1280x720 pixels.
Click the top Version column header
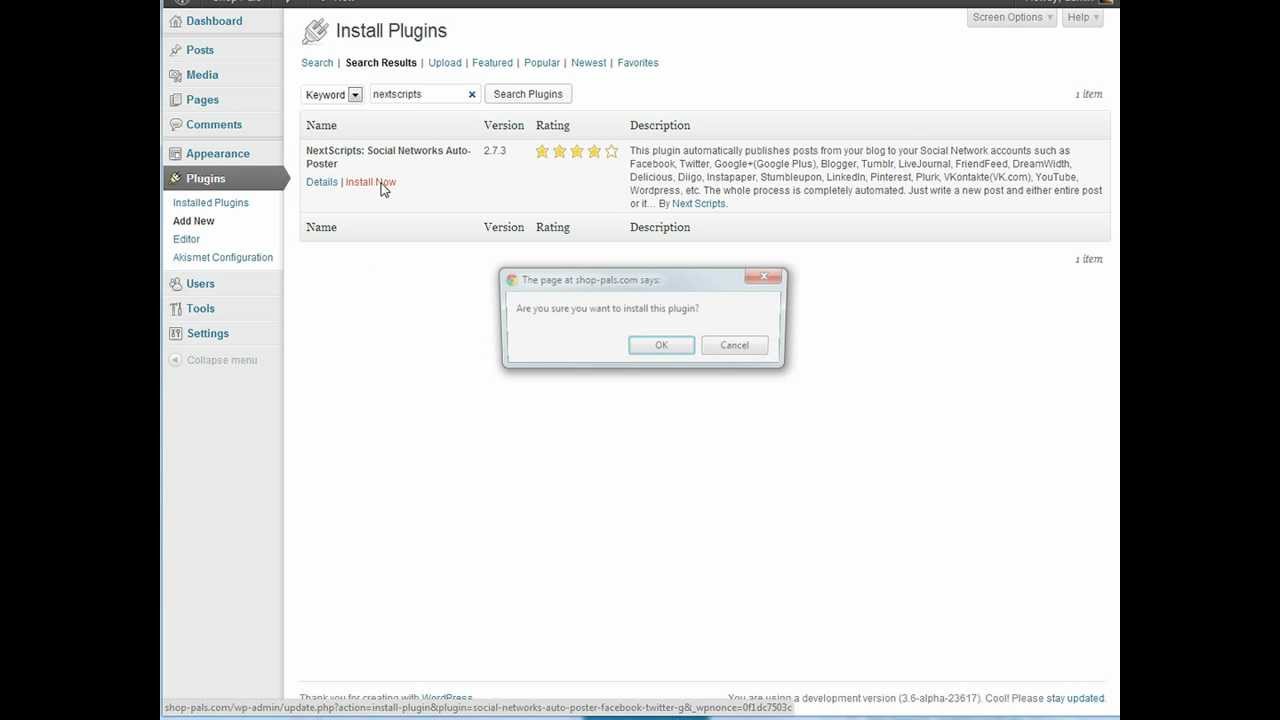click(x=504, y=126)
